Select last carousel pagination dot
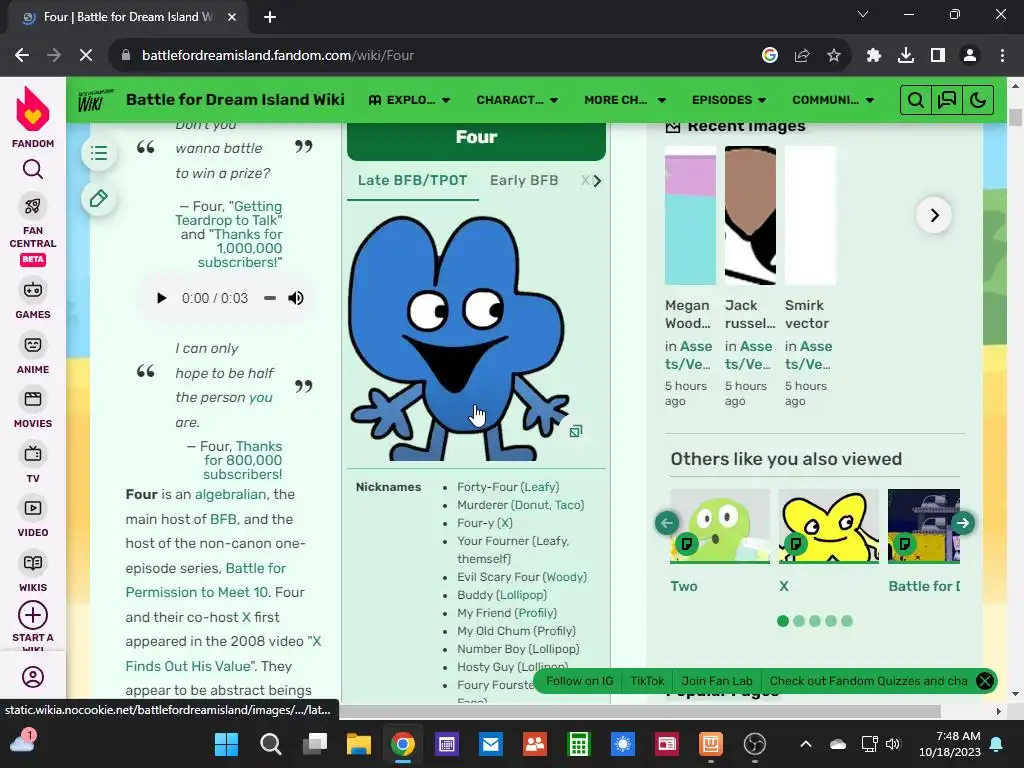The width and height of the screenshot is (1024, 768). click(847, 621)
